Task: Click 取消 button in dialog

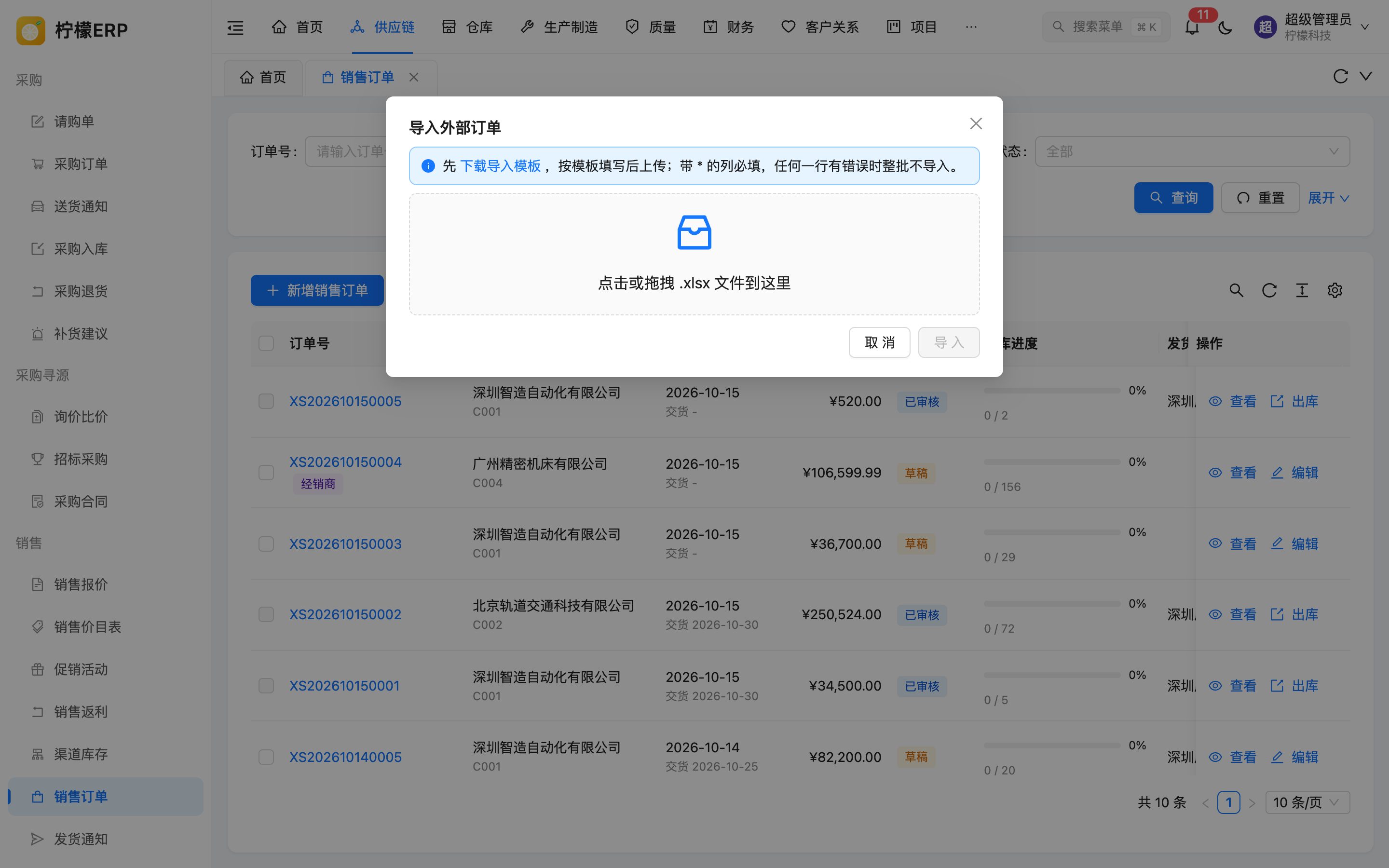Action: click(879, 343)
